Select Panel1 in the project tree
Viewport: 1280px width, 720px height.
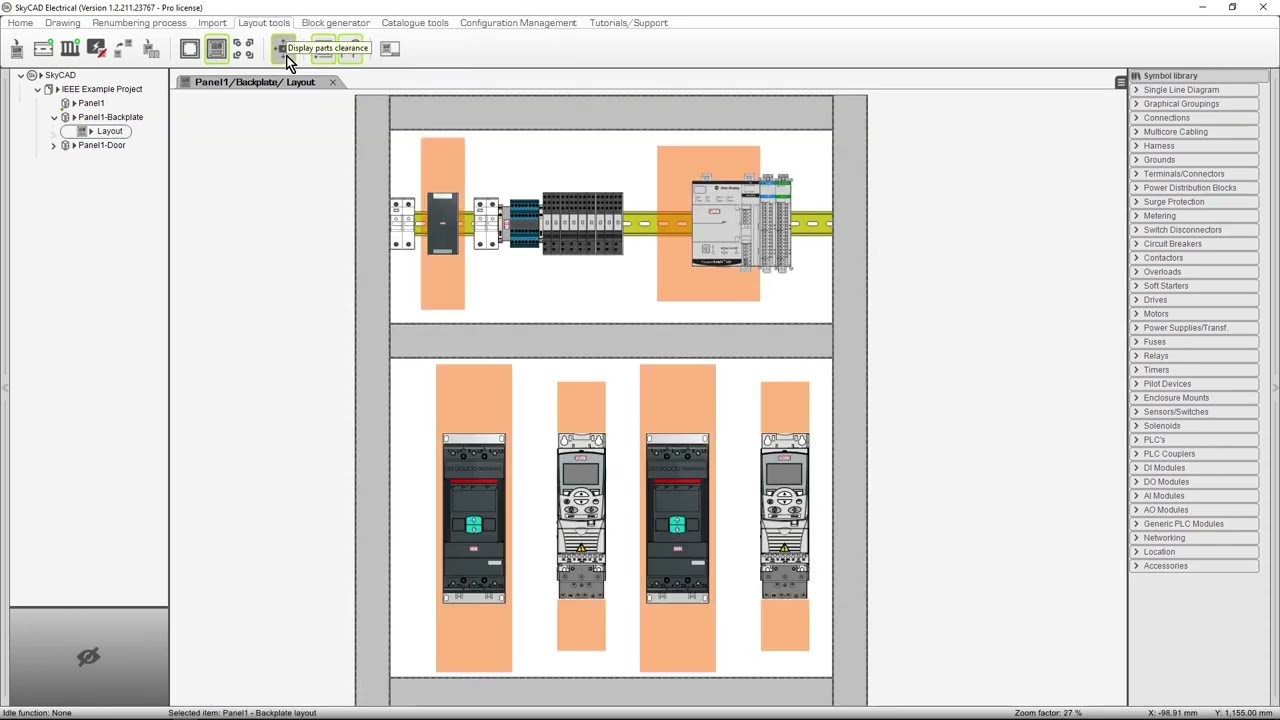pyautogui.click(x=91, y=103)
